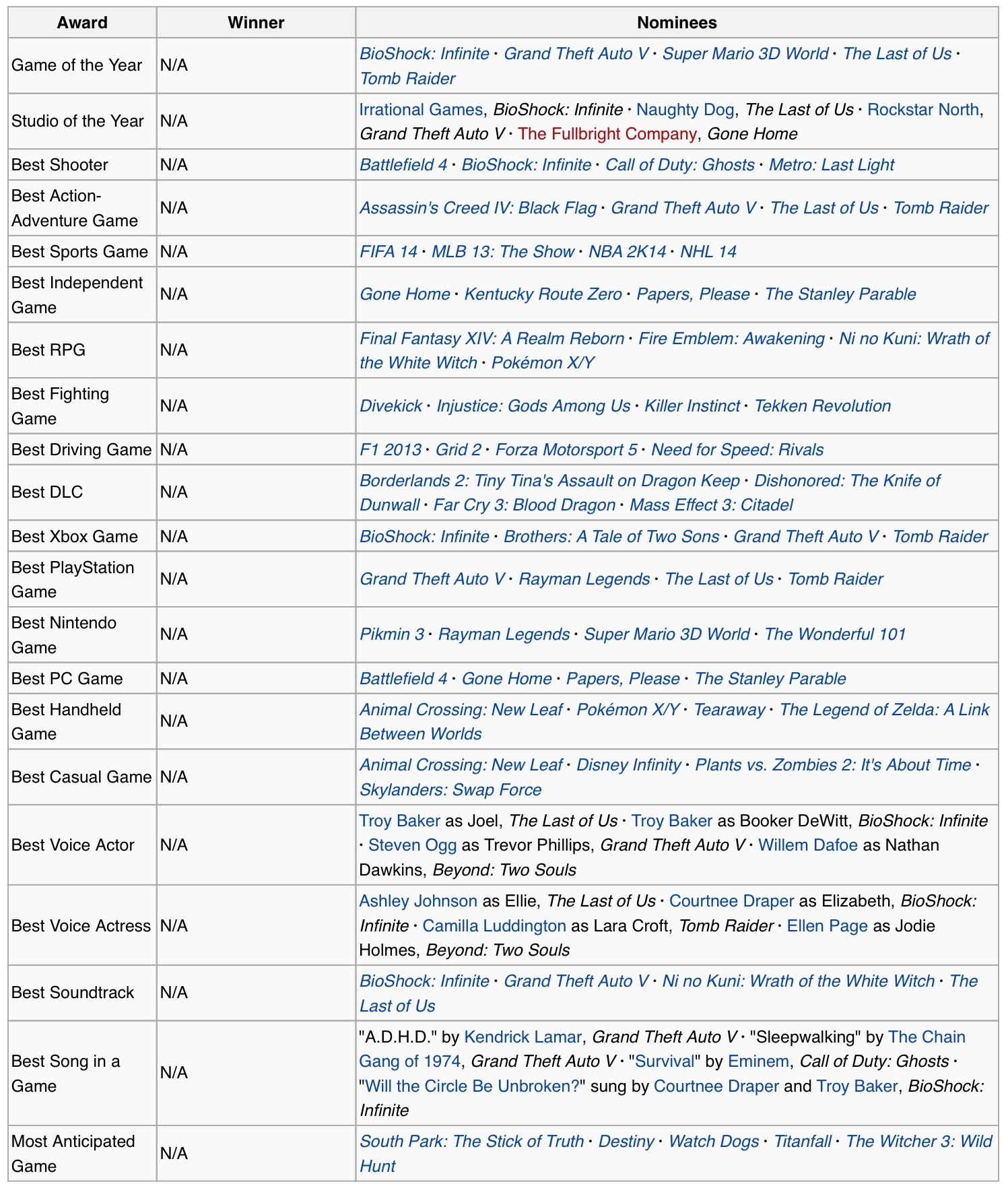Follow the Metro: Last Light link
Image resolution: width=1008 pixels, height=1184 pixels.
click(832, 165)
